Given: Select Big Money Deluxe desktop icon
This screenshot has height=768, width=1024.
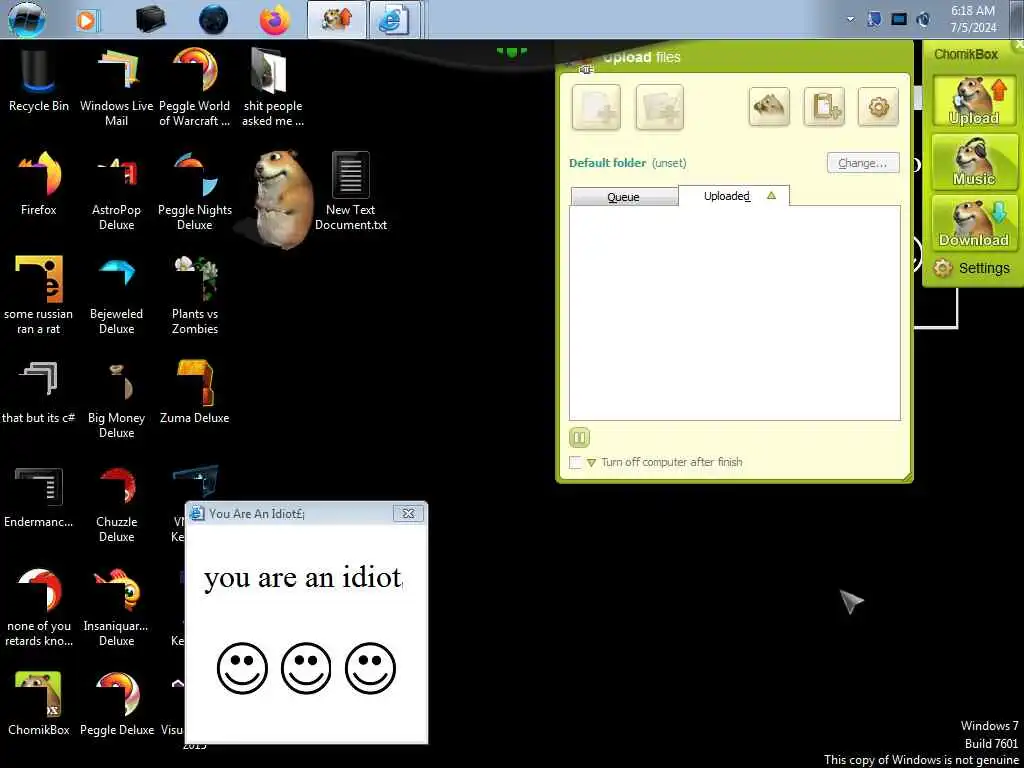Looking at the screenshot, I should (x=116, y=399).
